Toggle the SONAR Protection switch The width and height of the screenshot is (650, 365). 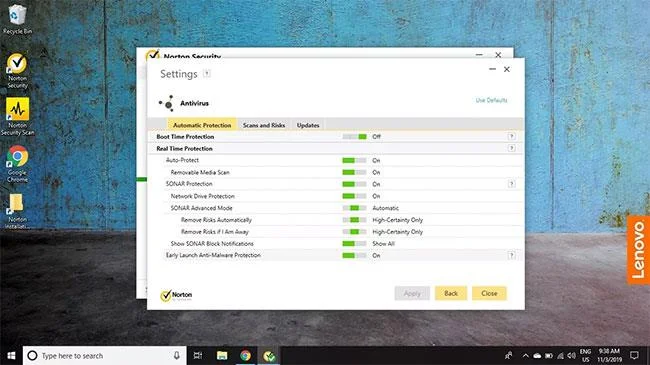354,184
